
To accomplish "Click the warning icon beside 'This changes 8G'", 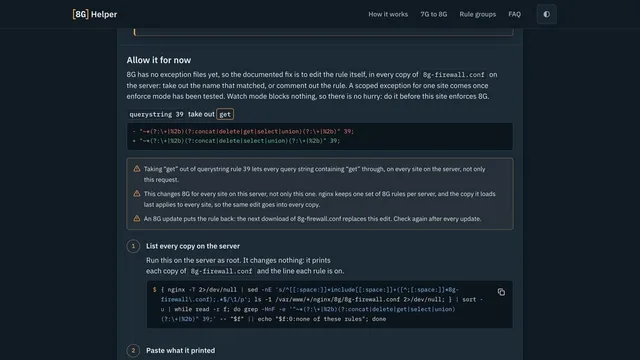I will [x=137, y=194].
